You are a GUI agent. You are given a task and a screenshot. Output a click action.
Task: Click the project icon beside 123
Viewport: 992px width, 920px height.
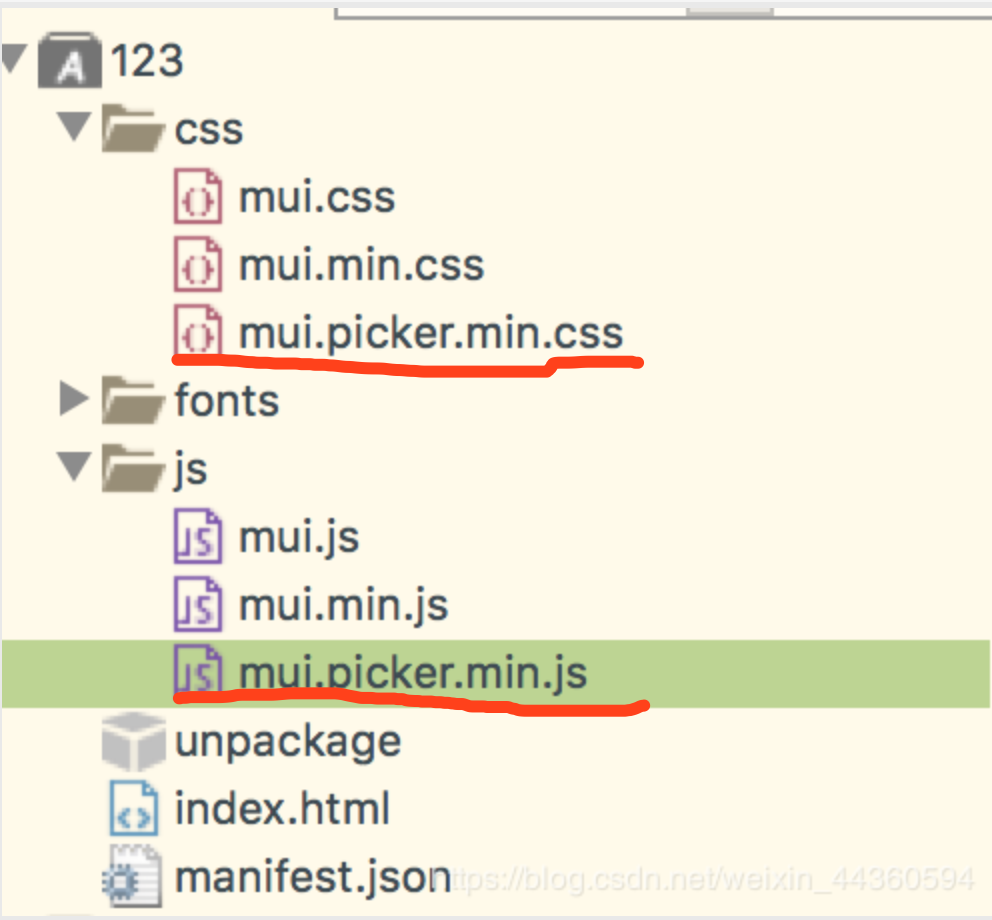click(x=68, y=61)
